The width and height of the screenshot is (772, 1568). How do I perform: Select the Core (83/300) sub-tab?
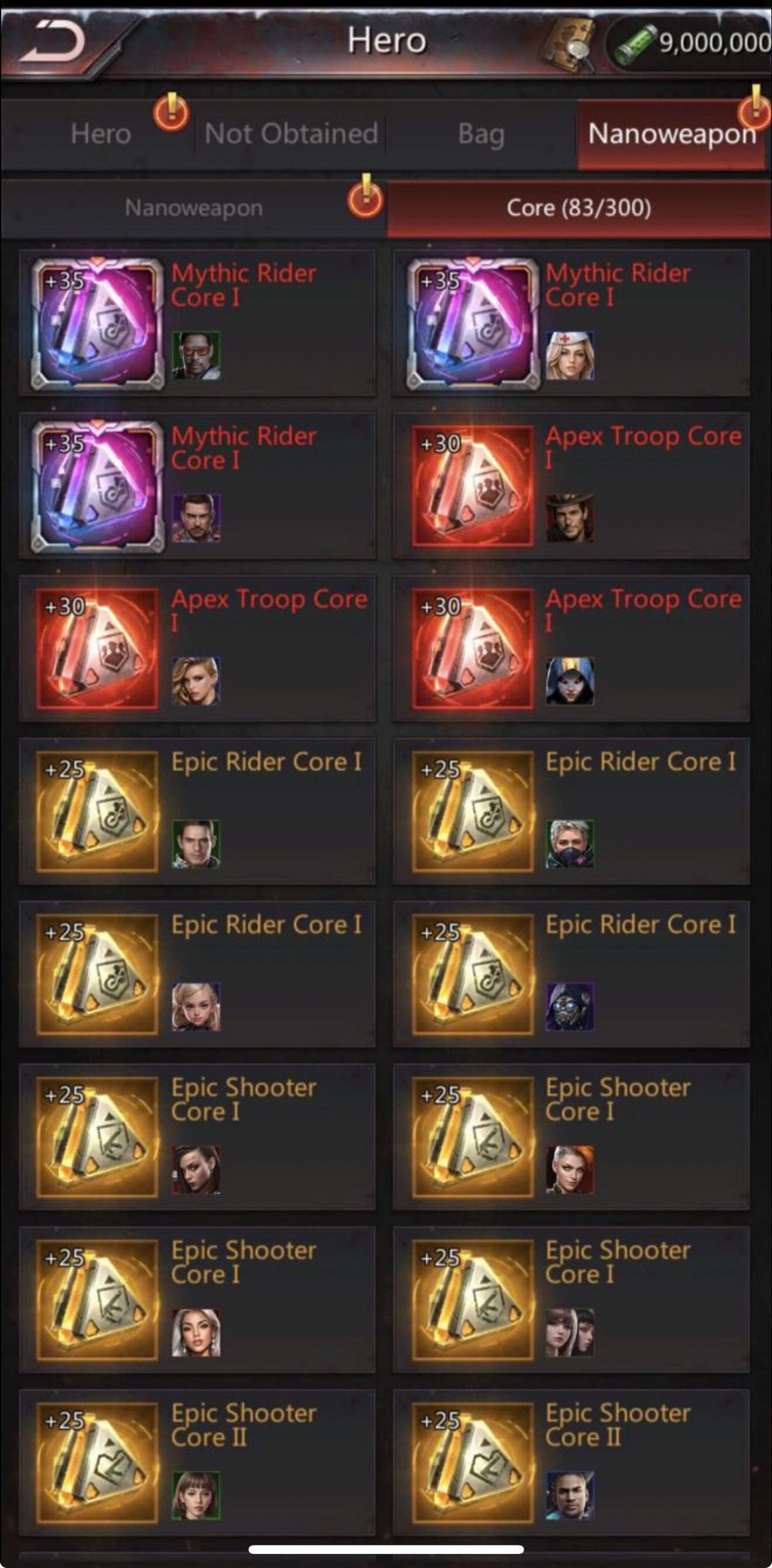click(578, 208)
